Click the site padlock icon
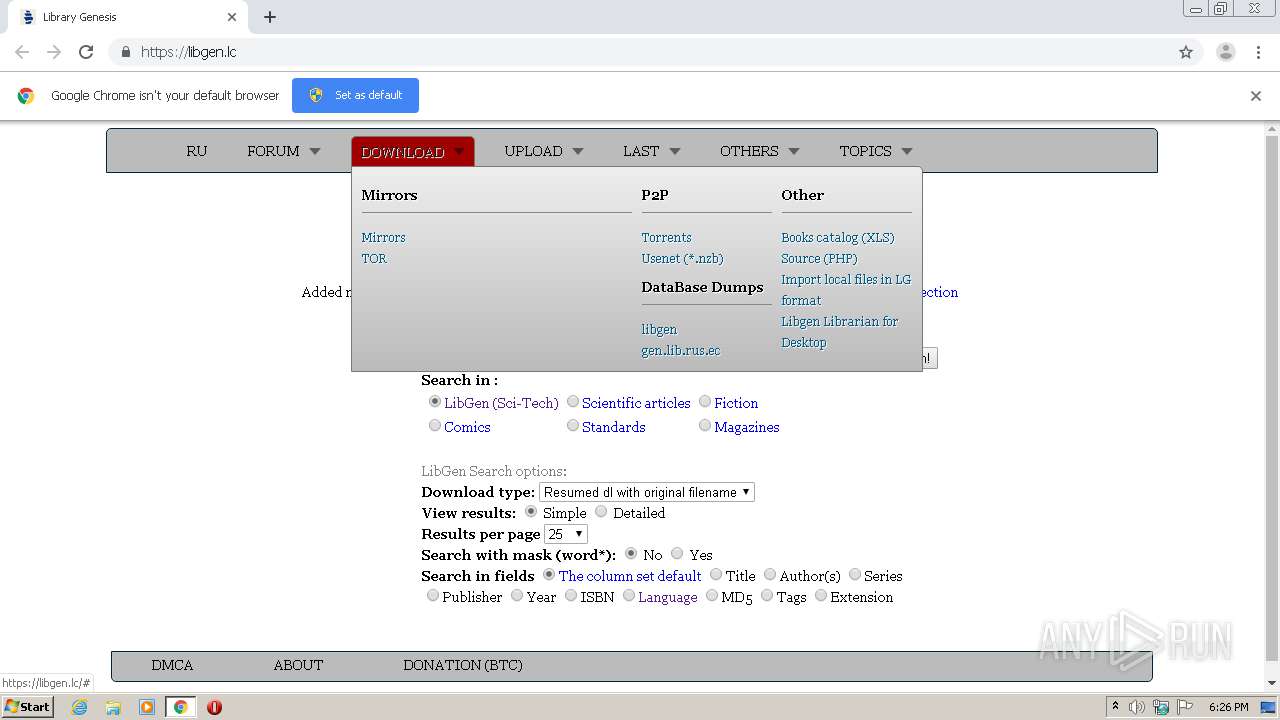 tap(125, 52)
